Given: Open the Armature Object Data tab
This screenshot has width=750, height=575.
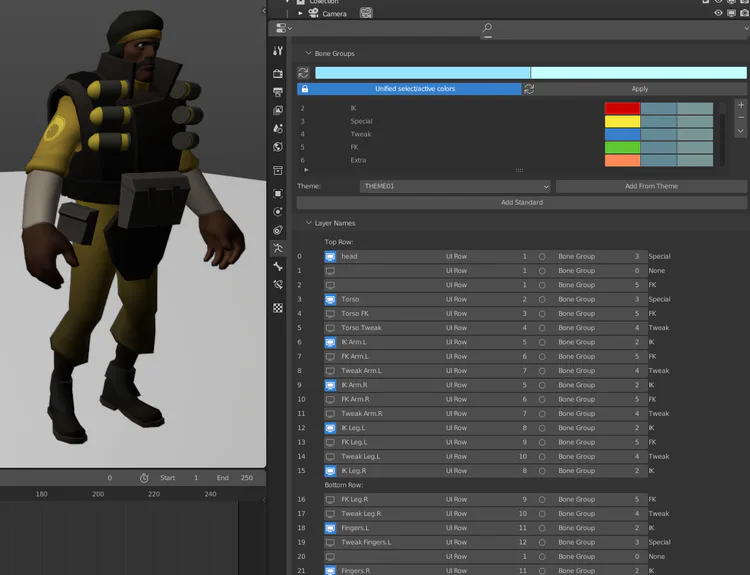Looking at the screenshot, I should (278, 248).
